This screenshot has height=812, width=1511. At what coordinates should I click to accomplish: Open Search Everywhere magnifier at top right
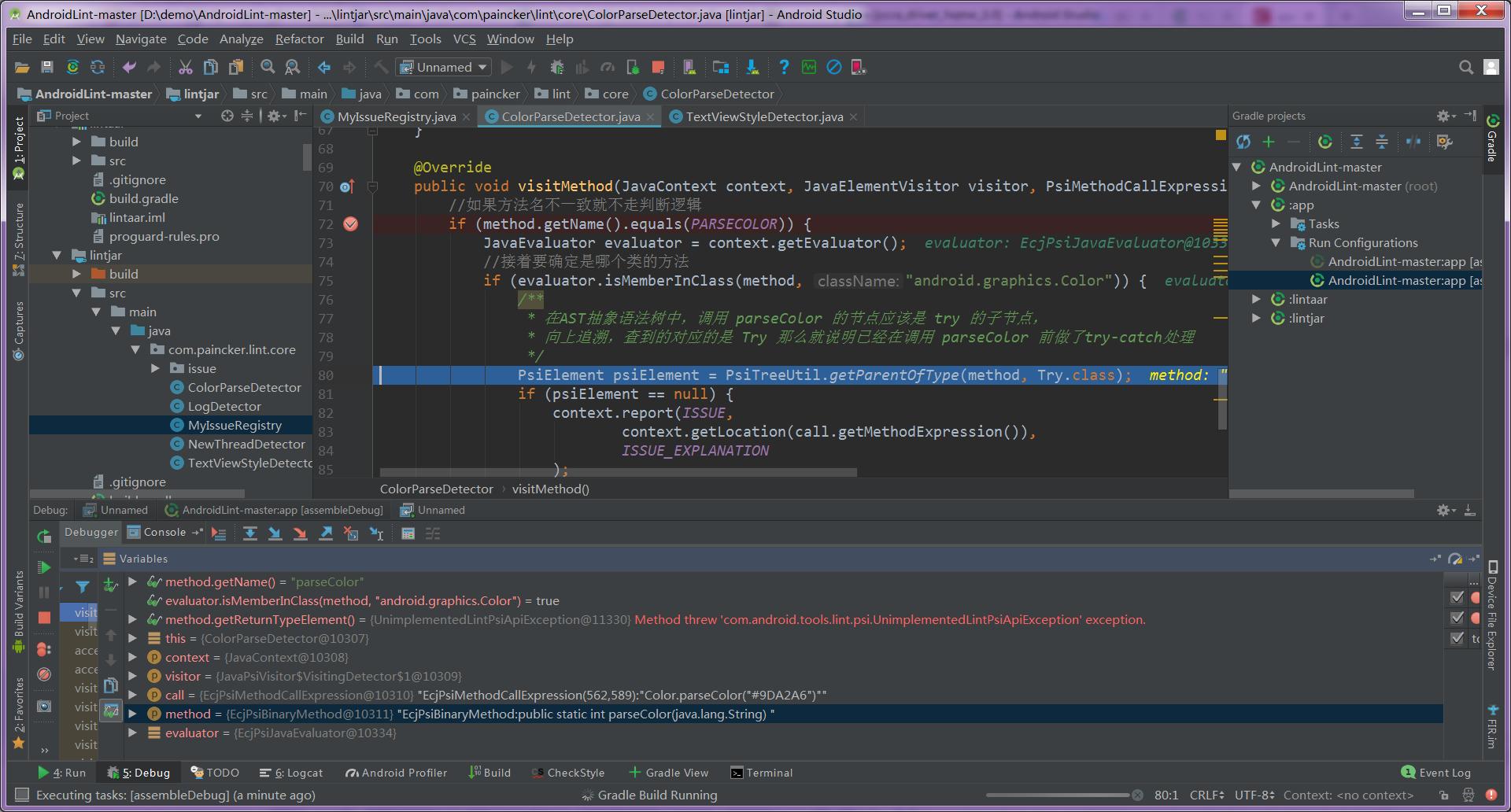1466,68
